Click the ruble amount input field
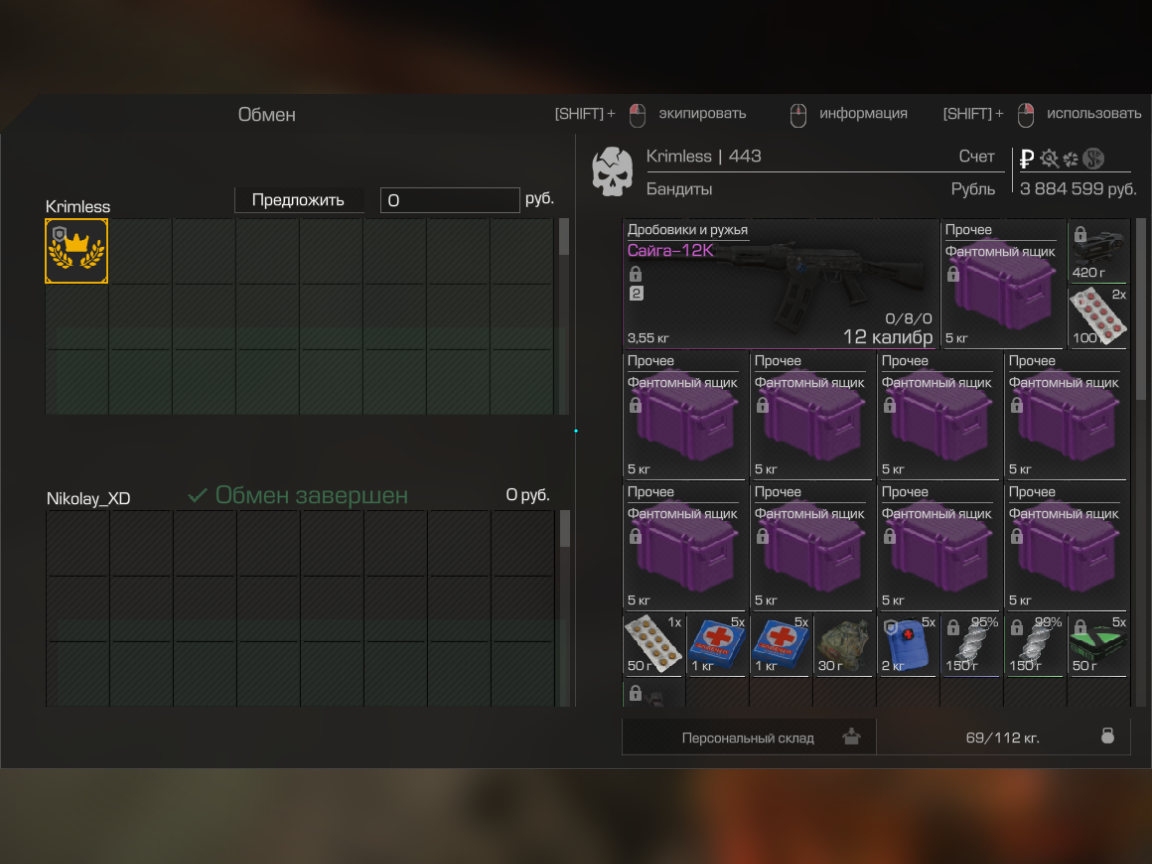 coord(450,201)
